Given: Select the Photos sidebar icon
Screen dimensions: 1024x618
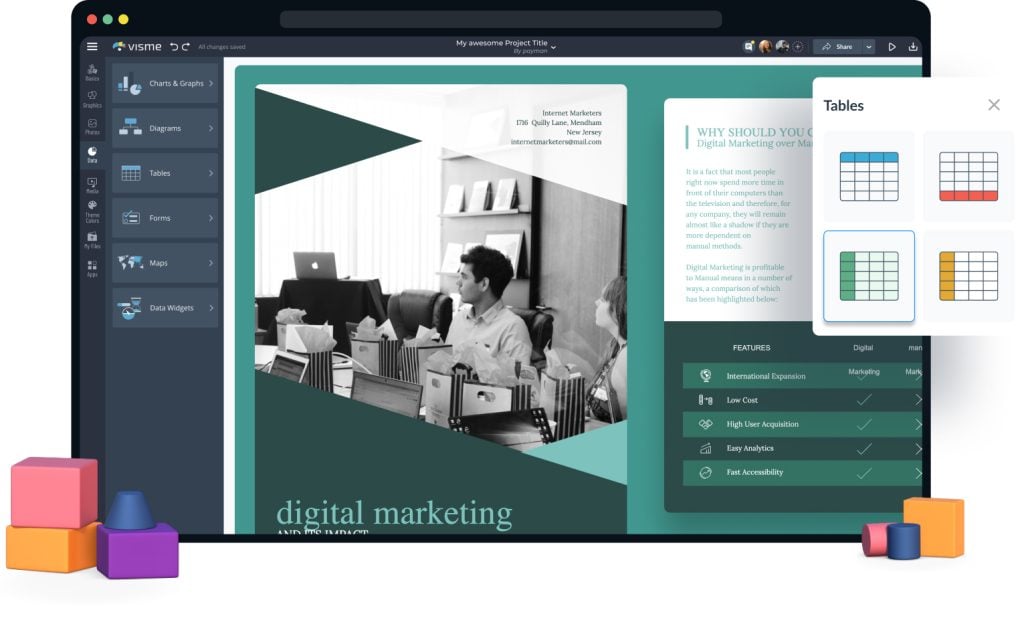Looking at the screenshot, I should coord(92,126).
